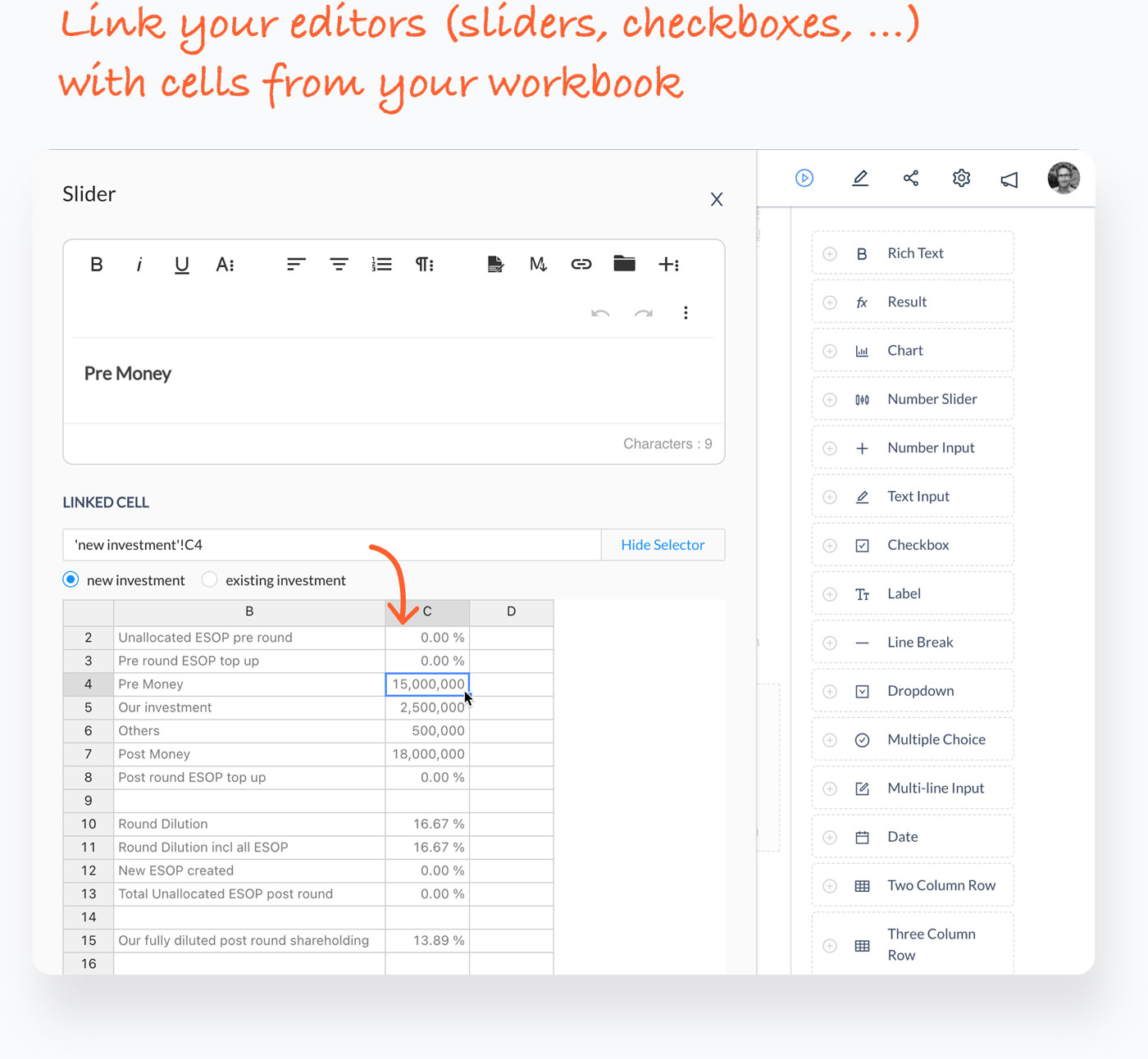Expand the text color options dropdown

click(225, 264)
